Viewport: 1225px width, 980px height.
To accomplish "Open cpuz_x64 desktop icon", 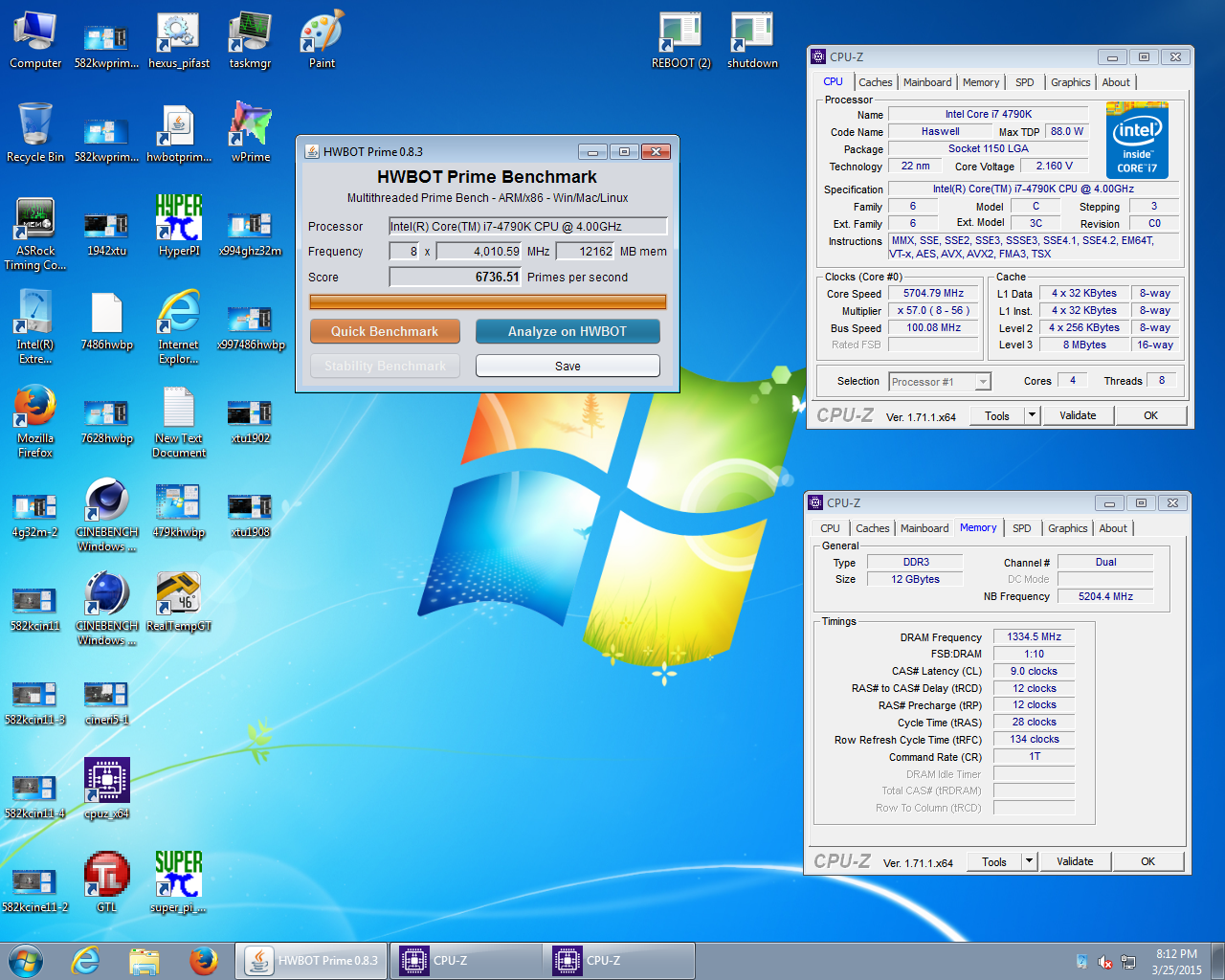I will [107, 791].
